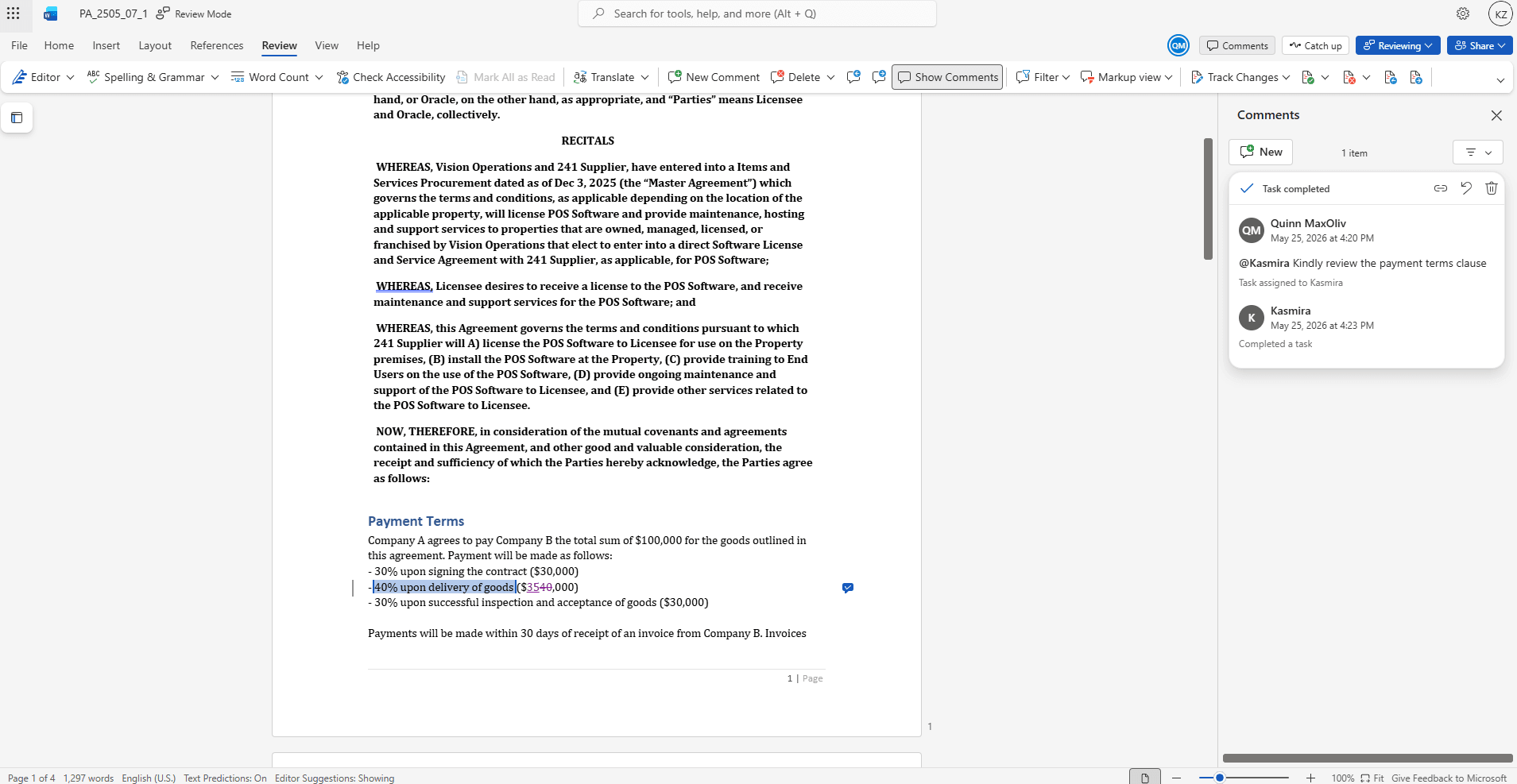This screenshot has height=784, width=1517.
Task: Click the Payment Terms heading
Action: (416, 521)
